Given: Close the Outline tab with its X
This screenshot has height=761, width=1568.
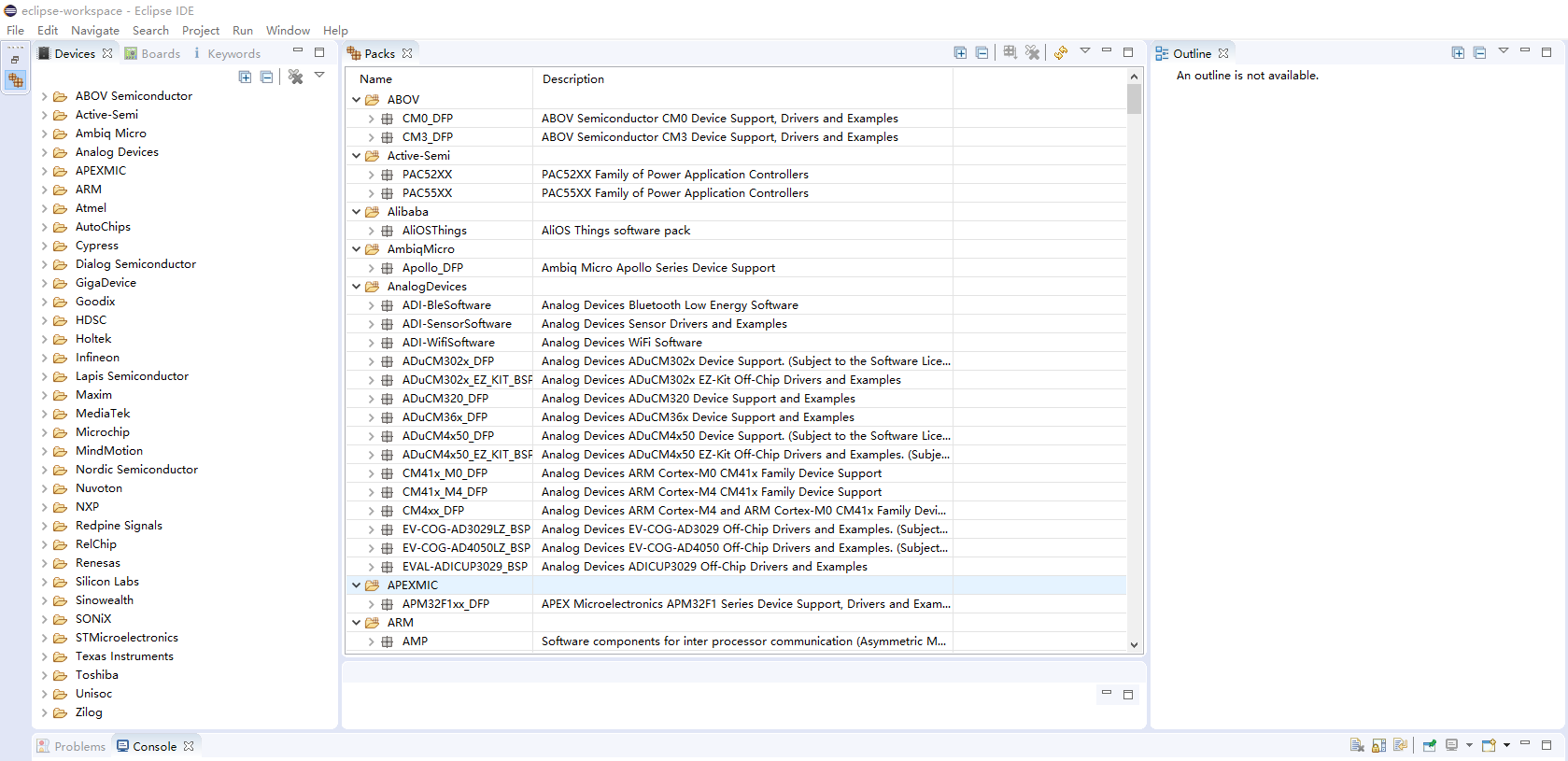Looking at the screenshot, I should point(1223,53).
